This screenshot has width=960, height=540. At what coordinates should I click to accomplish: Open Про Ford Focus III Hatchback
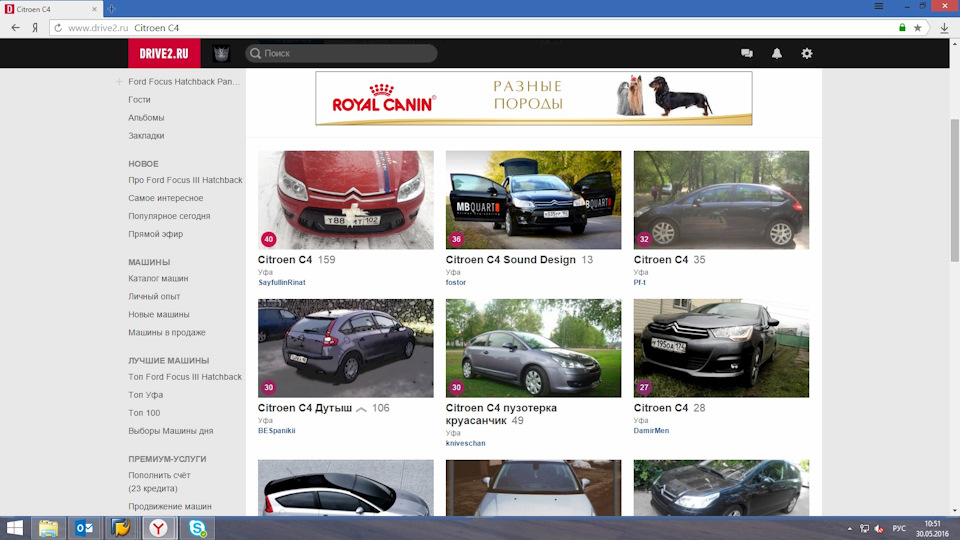[185, 180]
